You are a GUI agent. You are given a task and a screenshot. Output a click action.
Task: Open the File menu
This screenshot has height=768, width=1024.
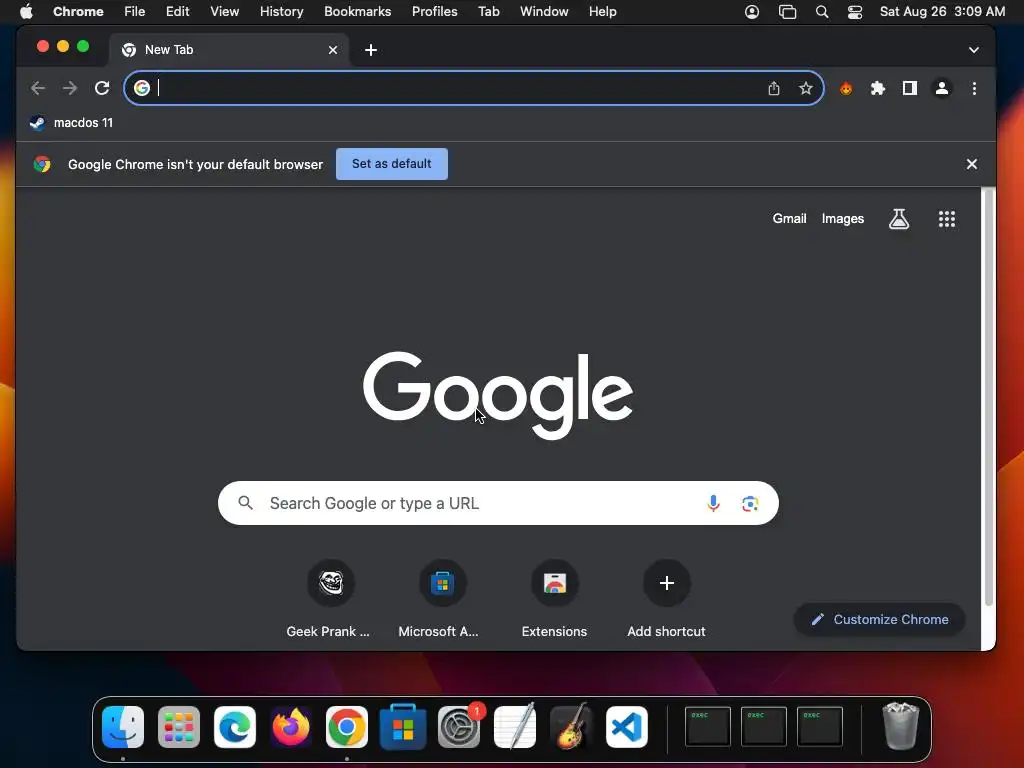[135, 12]
